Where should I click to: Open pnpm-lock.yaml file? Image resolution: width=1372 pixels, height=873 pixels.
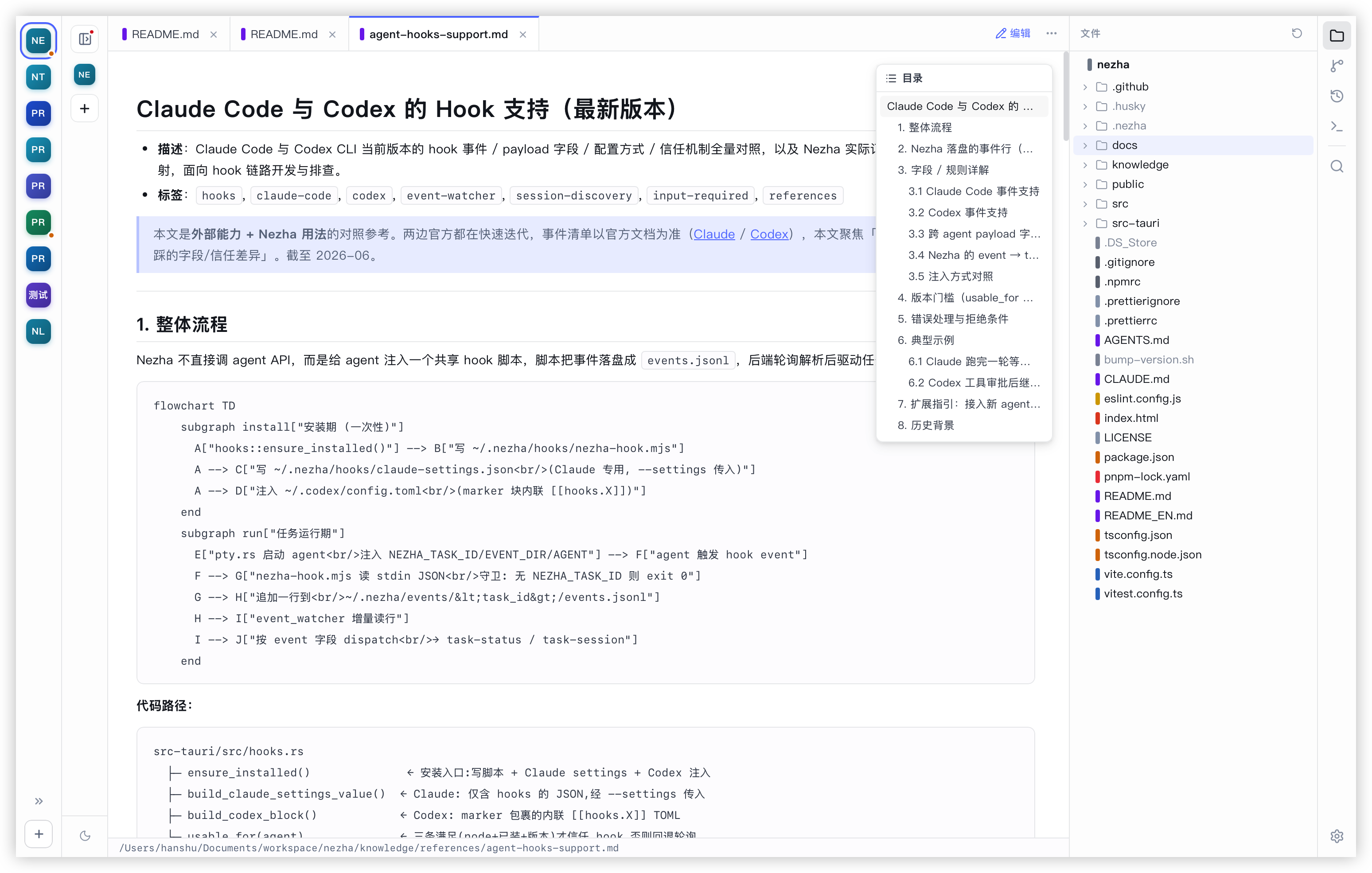click(1193, 476)
